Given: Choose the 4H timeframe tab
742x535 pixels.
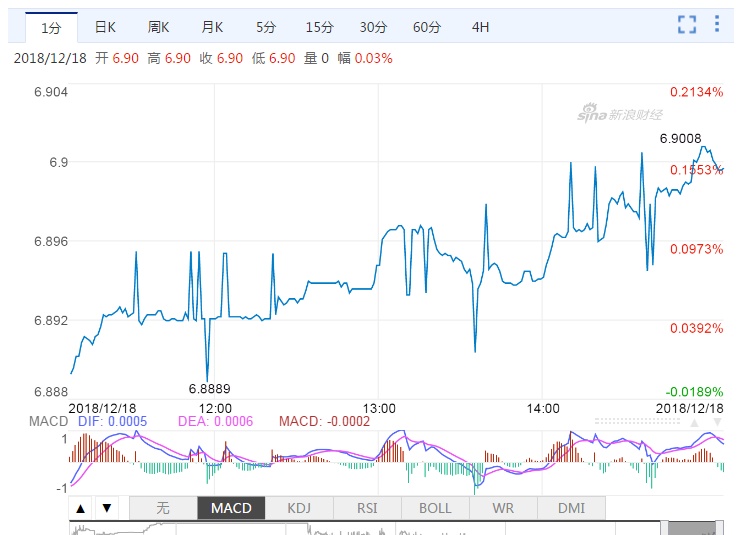Looking at the screenshot, I should pyautogui.click(x=480, y=27).
